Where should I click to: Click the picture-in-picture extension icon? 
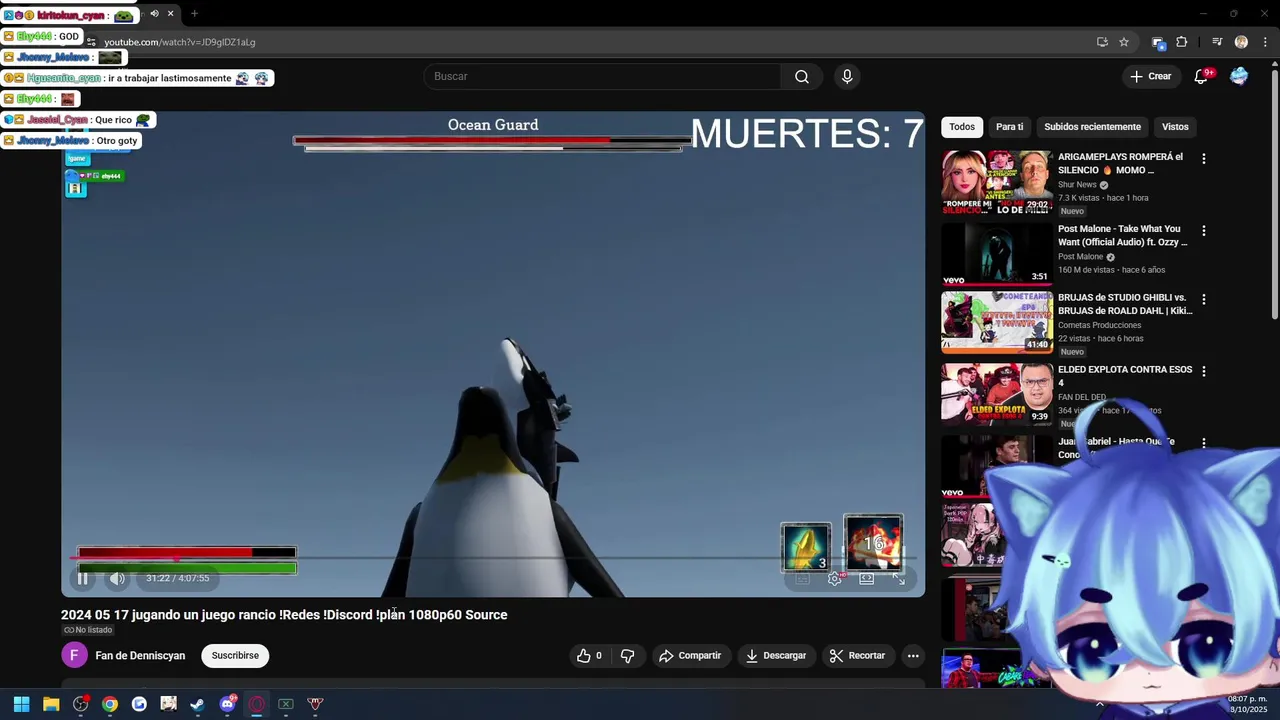pos(1158,42)
